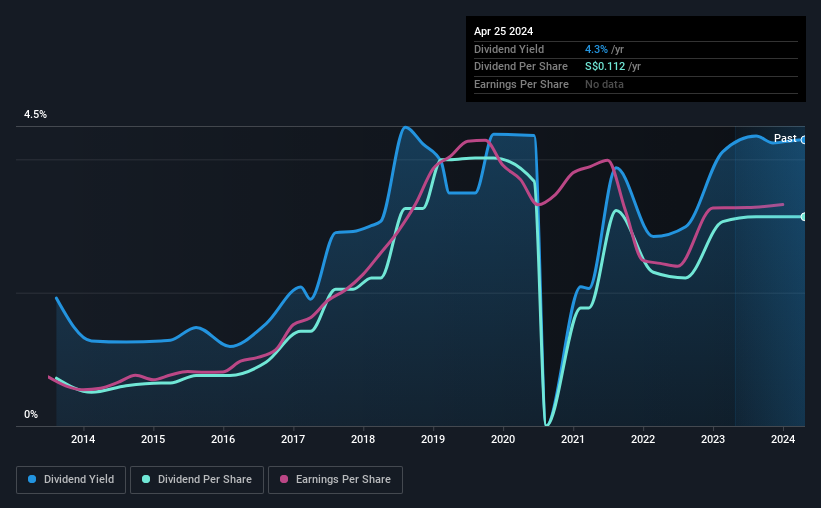Click the 2021 x-axis label
The image size is (821, 508).
[x=573, y=439]
